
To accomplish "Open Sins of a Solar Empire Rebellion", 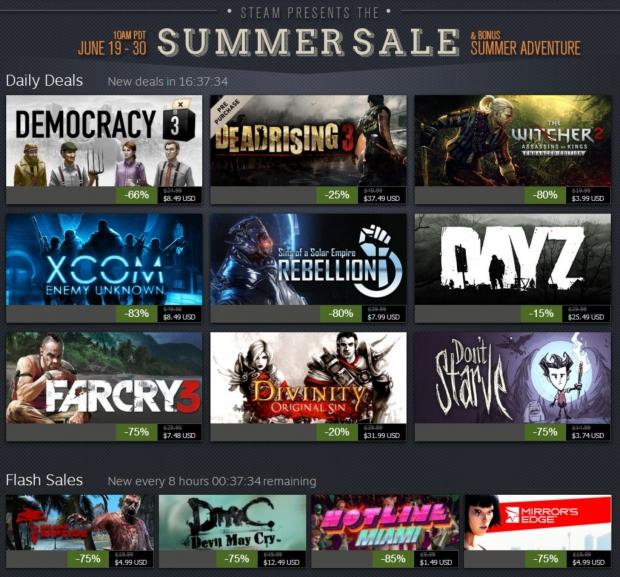I will tap(308, 259).
